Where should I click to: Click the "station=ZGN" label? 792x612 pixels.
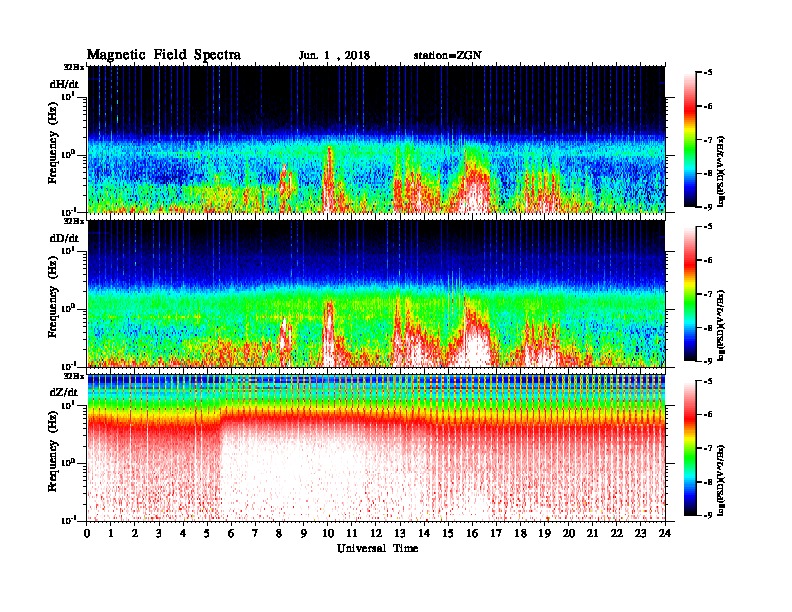tap(447, 56)
